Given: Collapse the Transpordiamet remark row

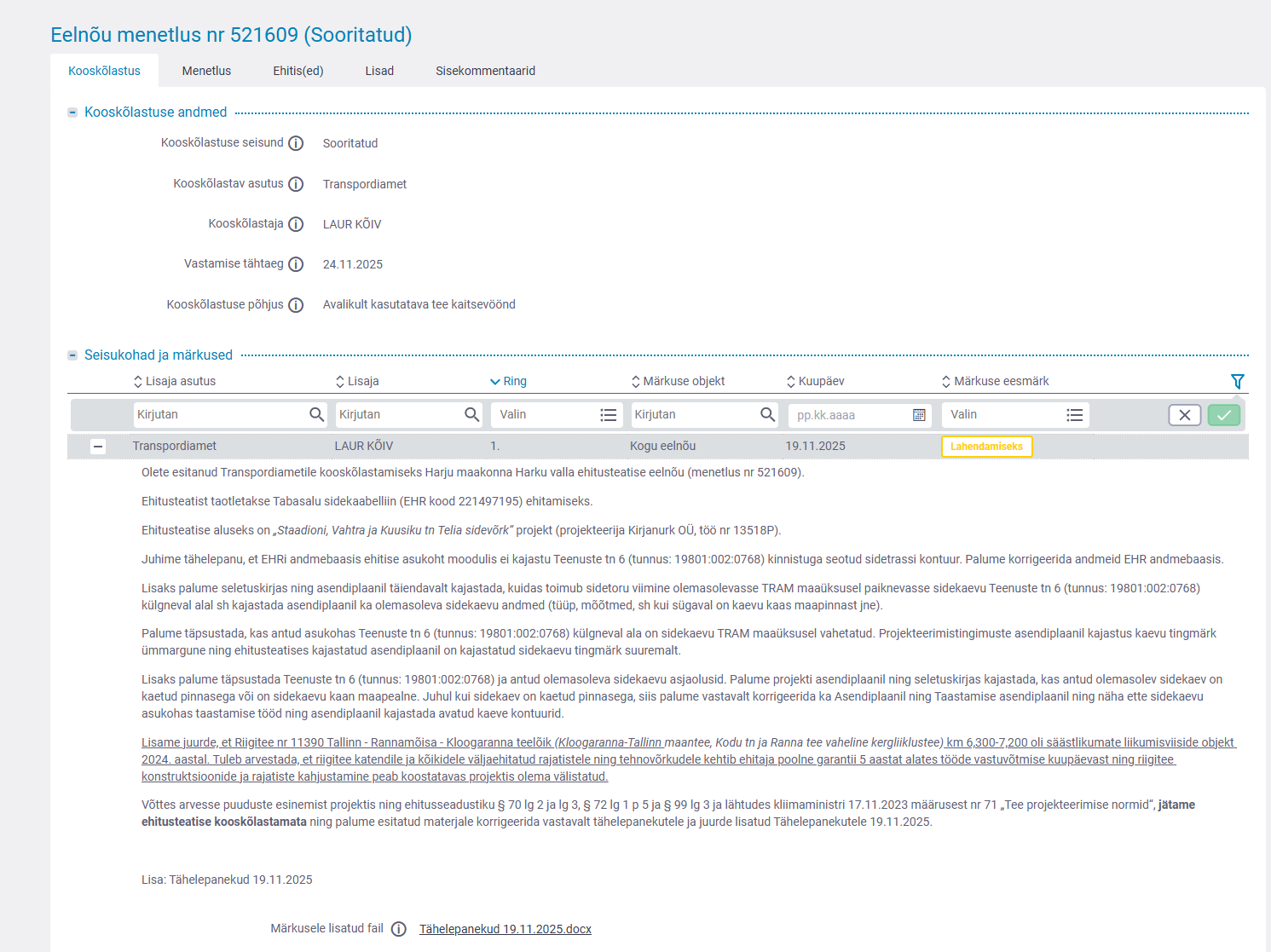Looking at the screenshot, I should point(98,447).
